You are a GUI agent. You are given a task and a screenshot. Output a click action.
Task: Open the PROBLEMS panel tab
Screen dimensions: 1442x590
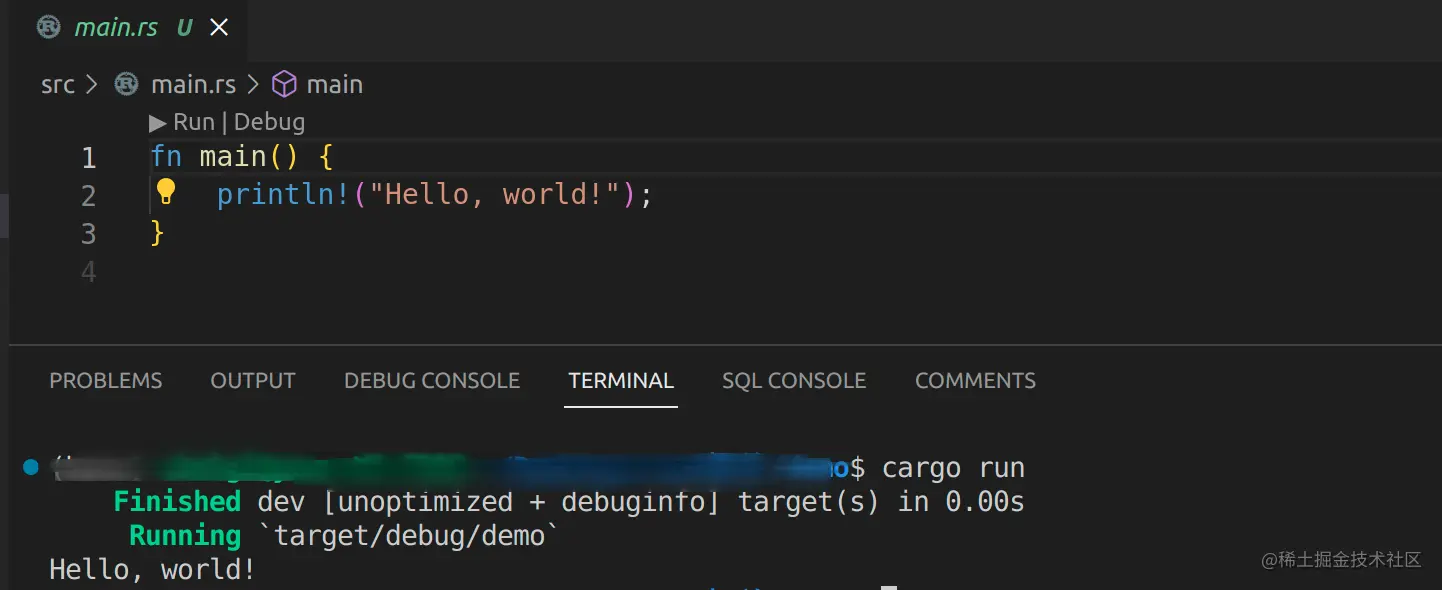point(106,381)
